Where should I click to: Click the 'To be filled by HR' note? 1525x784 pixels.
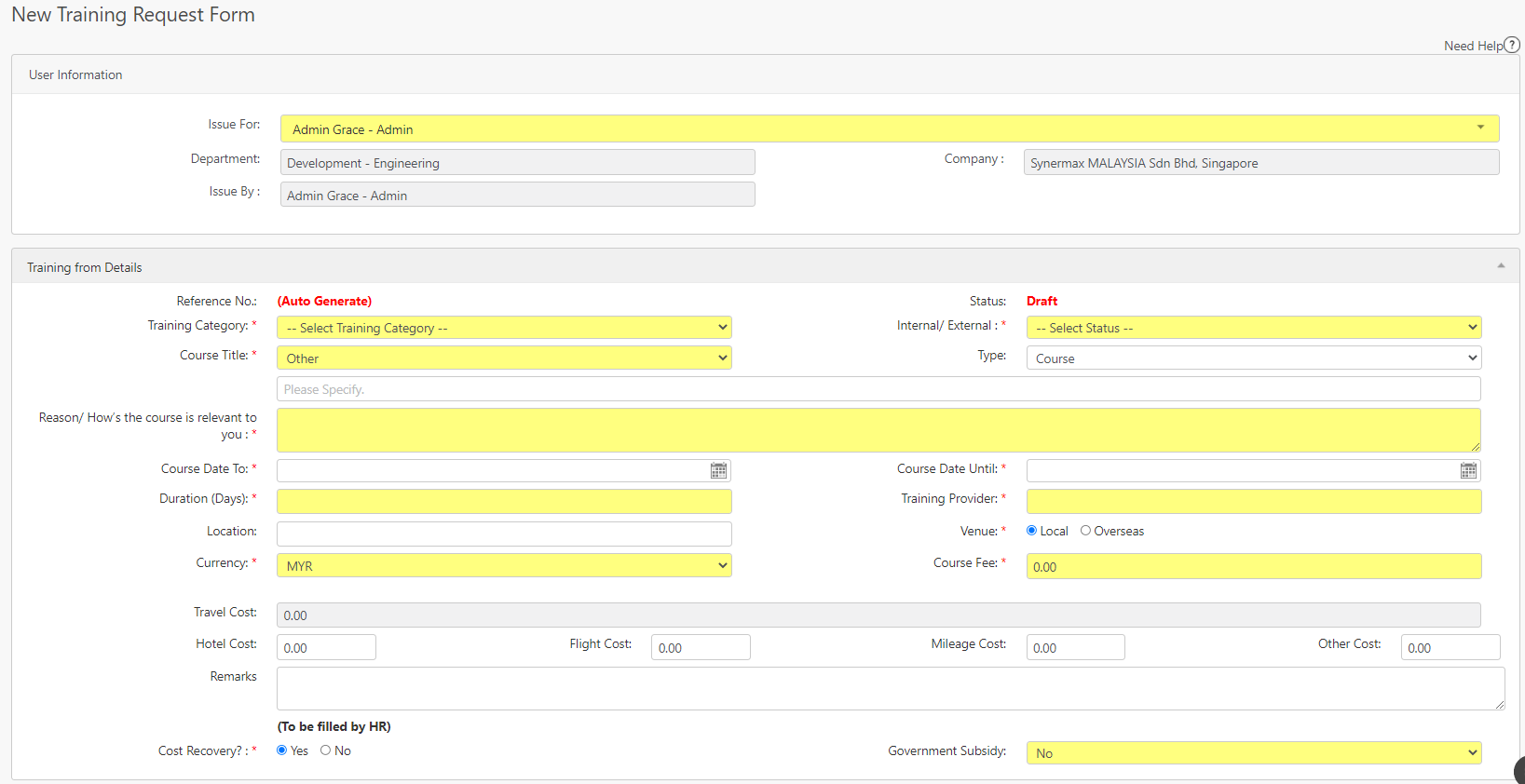[x=334, y=726]
